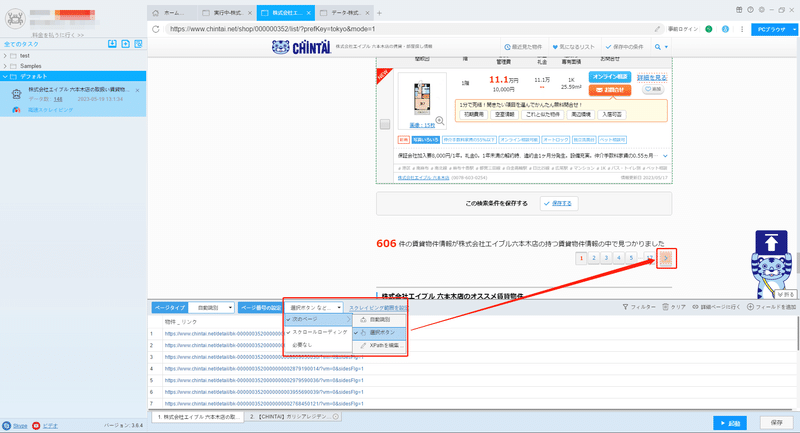Open the 高速スクレイピング link
Image resolution: width=800 pixels, height=433 pixels.
pyautogui.click(x=51, y=110)
